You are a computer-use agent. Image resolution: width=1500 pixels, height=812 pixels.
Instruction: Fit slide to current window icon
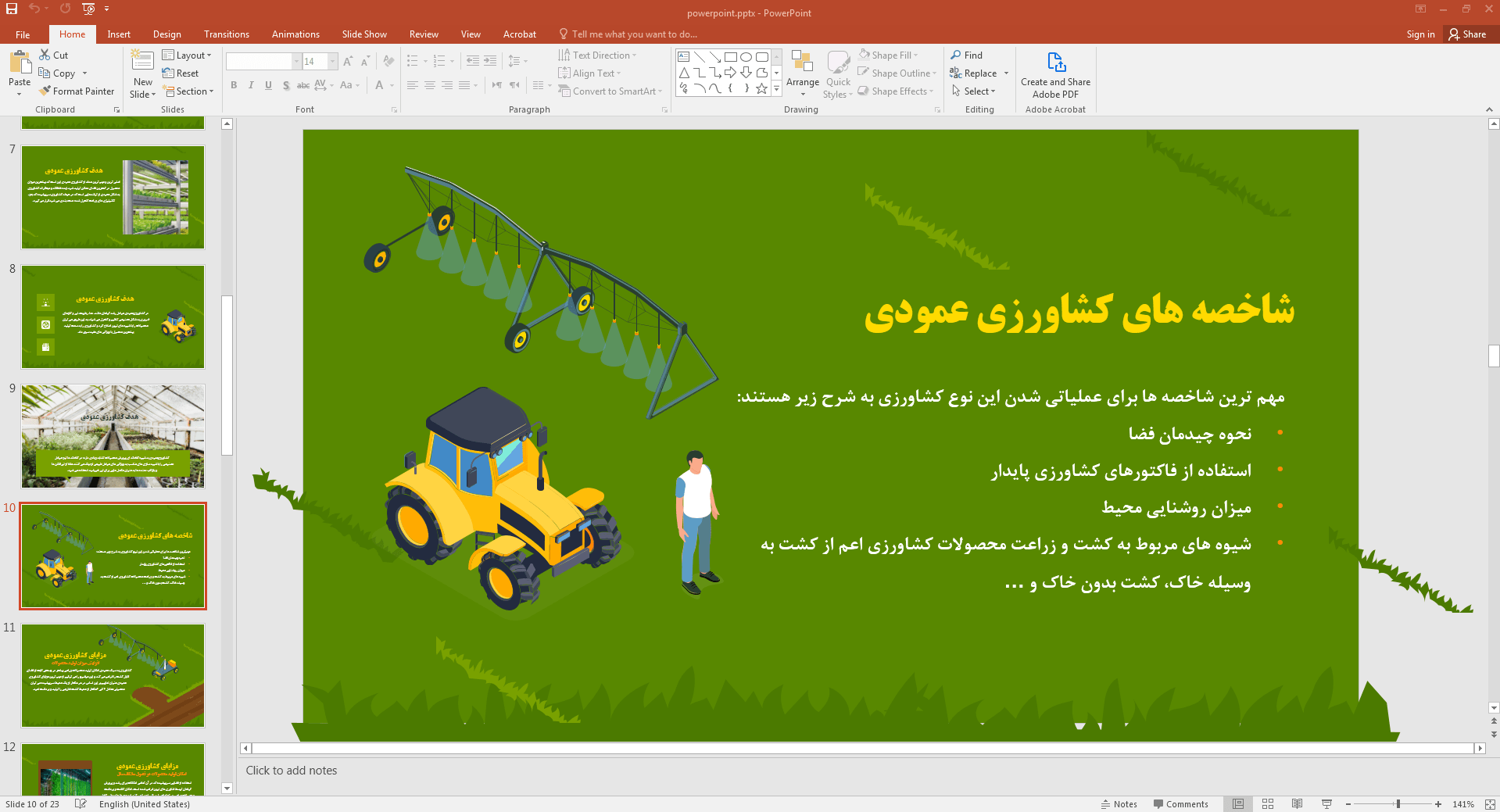coord(1490,804)
